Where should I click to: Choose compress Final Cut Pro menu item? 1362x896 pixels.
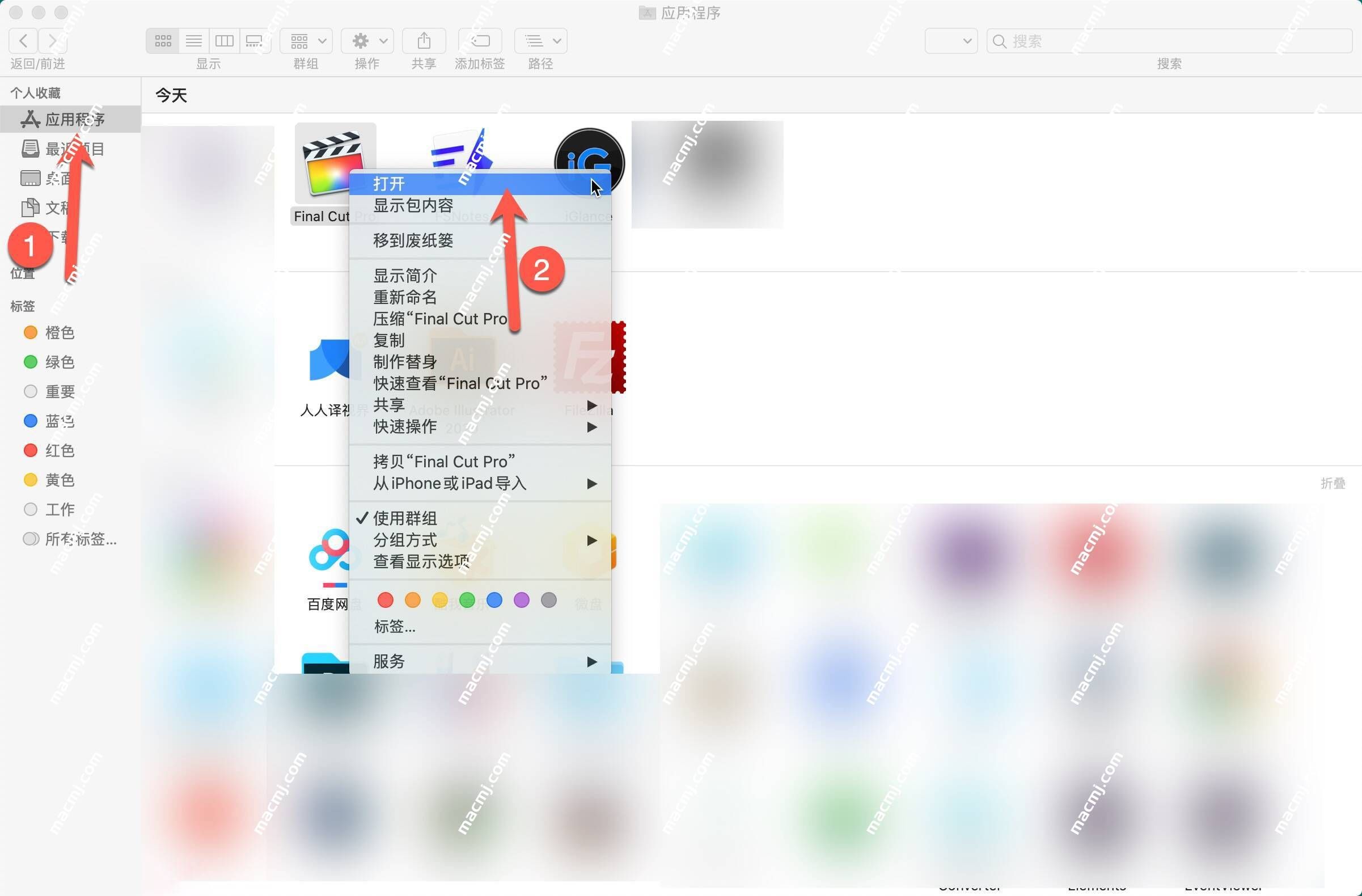click(480, 319)
